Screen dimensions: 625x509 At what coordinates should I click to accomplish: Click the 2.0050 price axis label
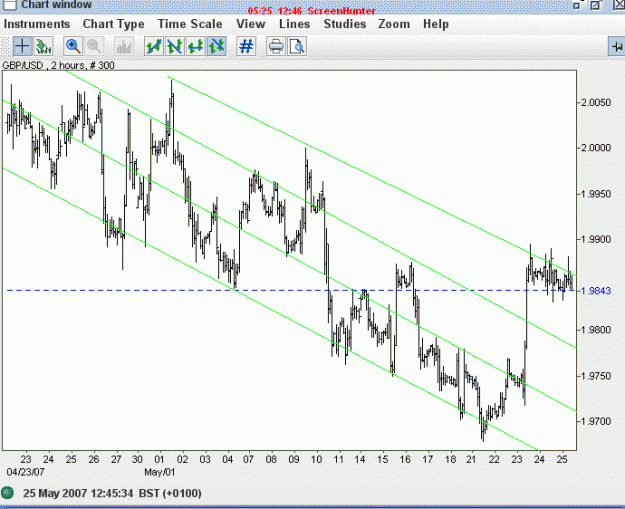pos(596,102)
